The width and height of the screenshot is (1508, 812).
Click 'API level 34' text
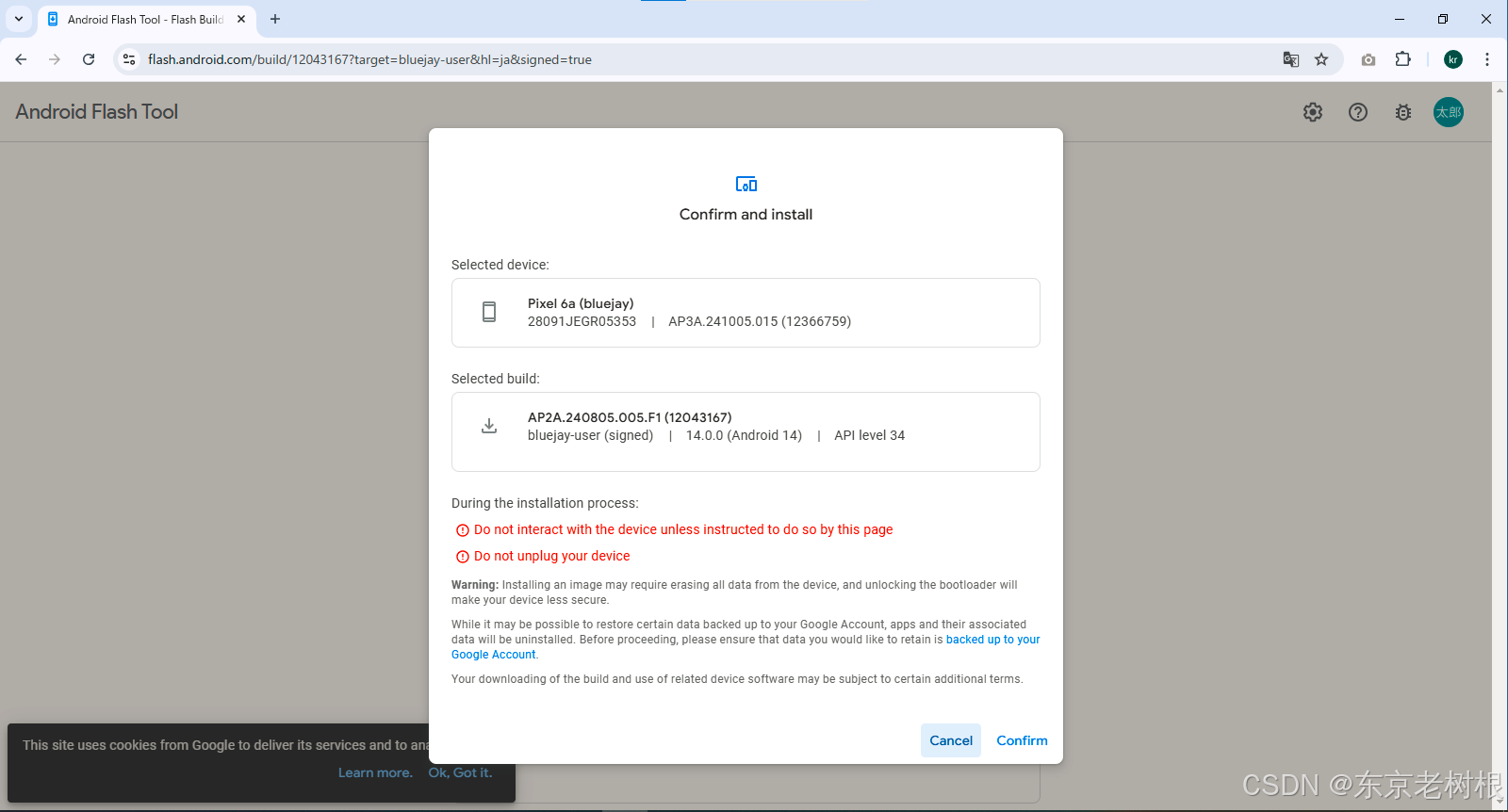(x=869, y=435)
